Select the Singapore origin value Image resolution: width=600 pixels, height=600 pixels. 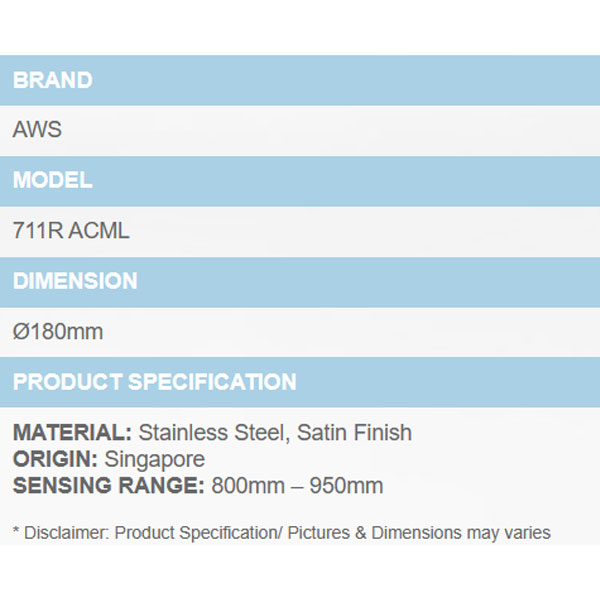click(154, 459)
